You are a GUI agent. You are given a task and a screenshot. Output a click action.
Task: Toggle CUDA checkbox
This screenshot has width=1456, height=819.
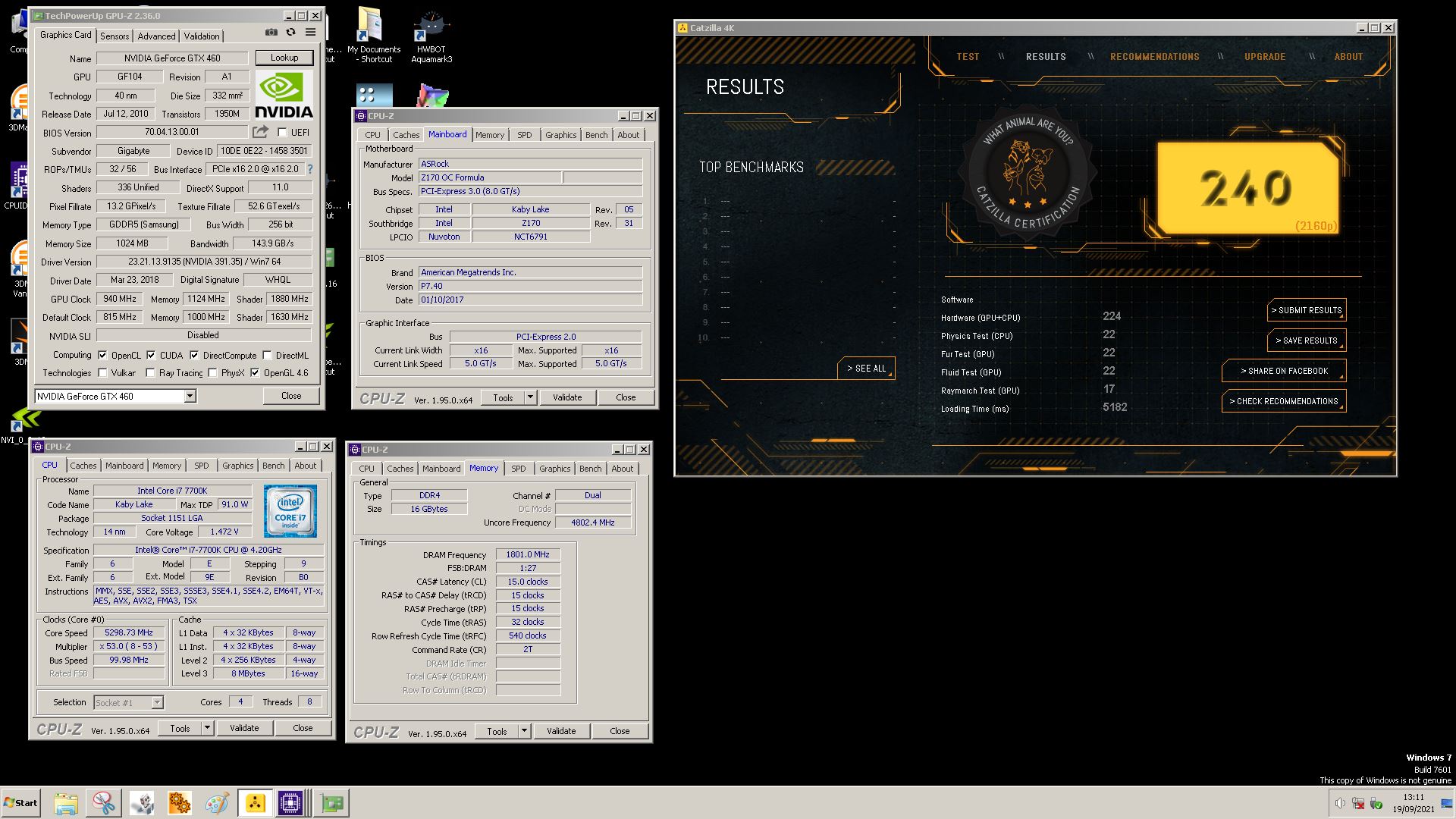click(151, 355)
